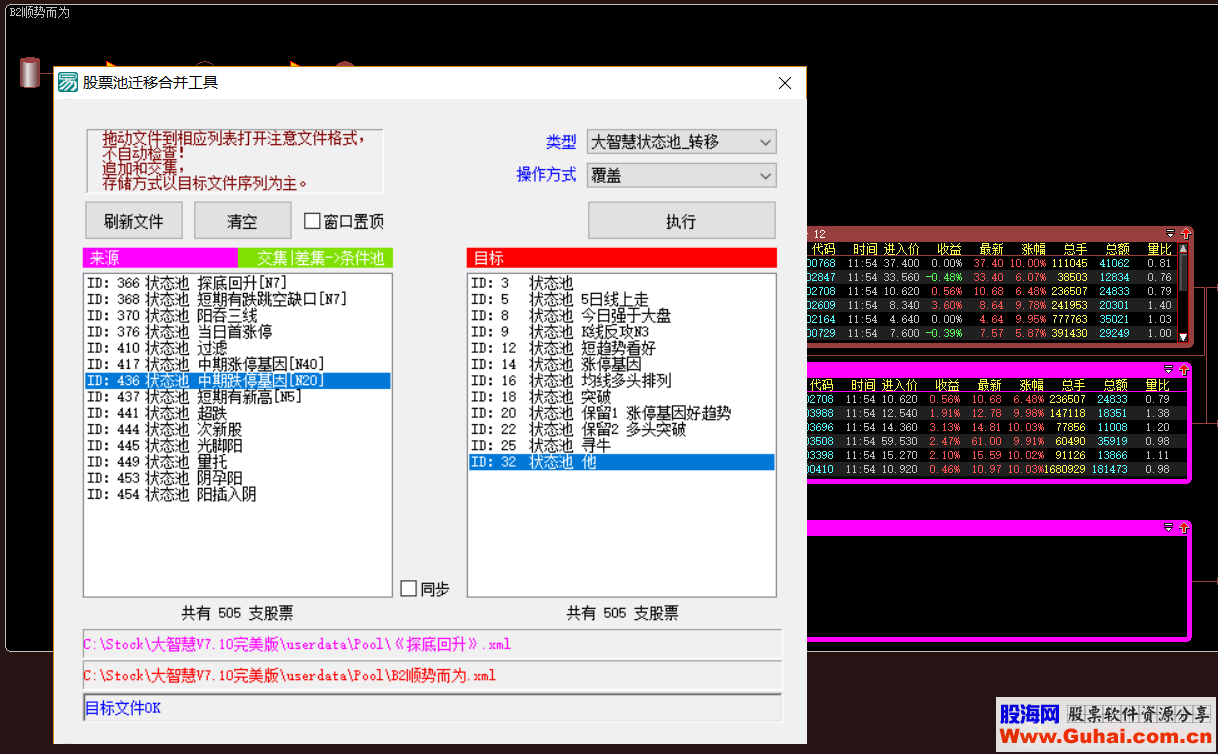Select source item ID 366 探底回升[N7]
The height and width of the screenshot is (754, 1218).
tap(238, 283)
